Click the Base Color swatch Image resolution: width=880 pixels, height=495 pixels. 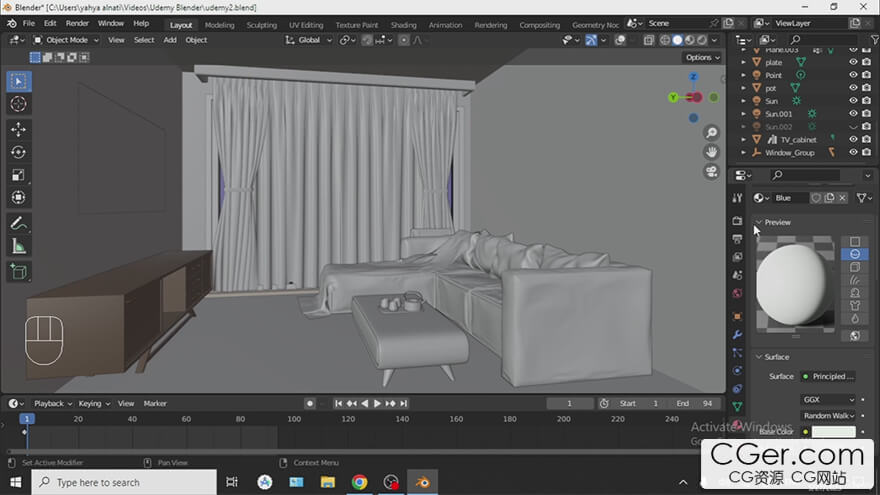pos(834,431)
